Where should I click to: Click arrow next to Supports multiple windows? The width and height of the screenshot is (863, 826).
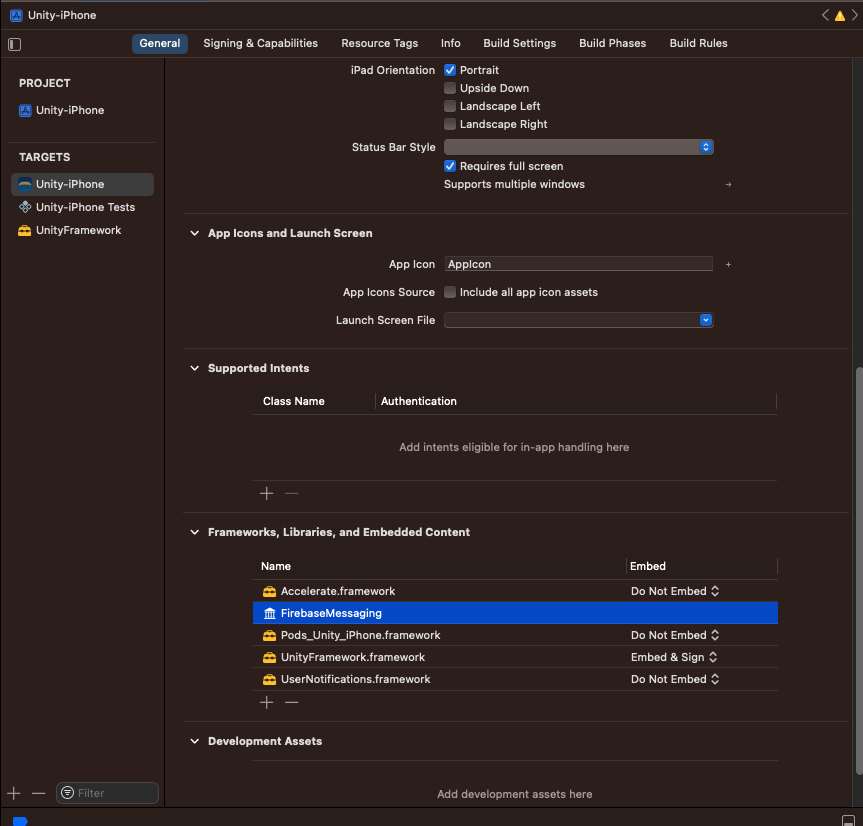point(728,185)
